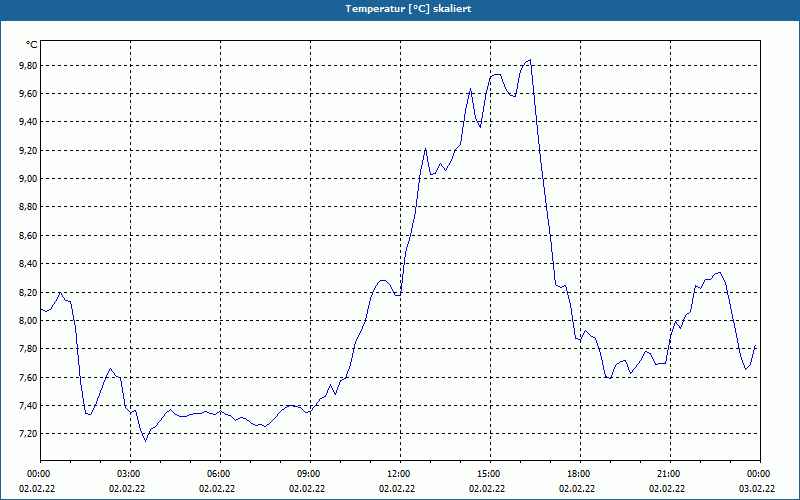Click the 9,40 y-axis label
The width and height of the screenshot is (800, 500).
28,121
